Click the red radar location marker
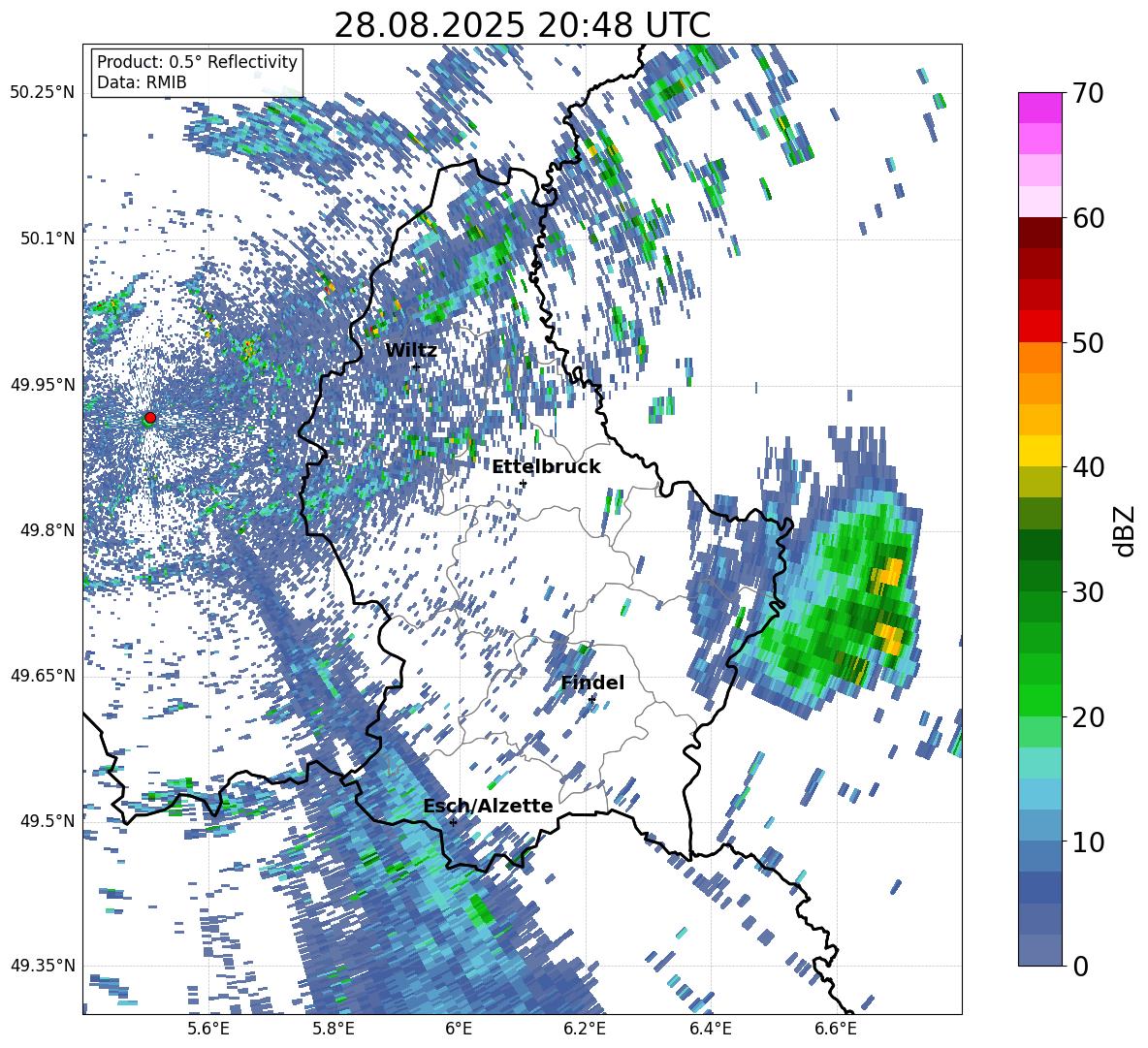Image resolution: width=1148 pixels, height=1048 pixels. [x=150, y=417]
